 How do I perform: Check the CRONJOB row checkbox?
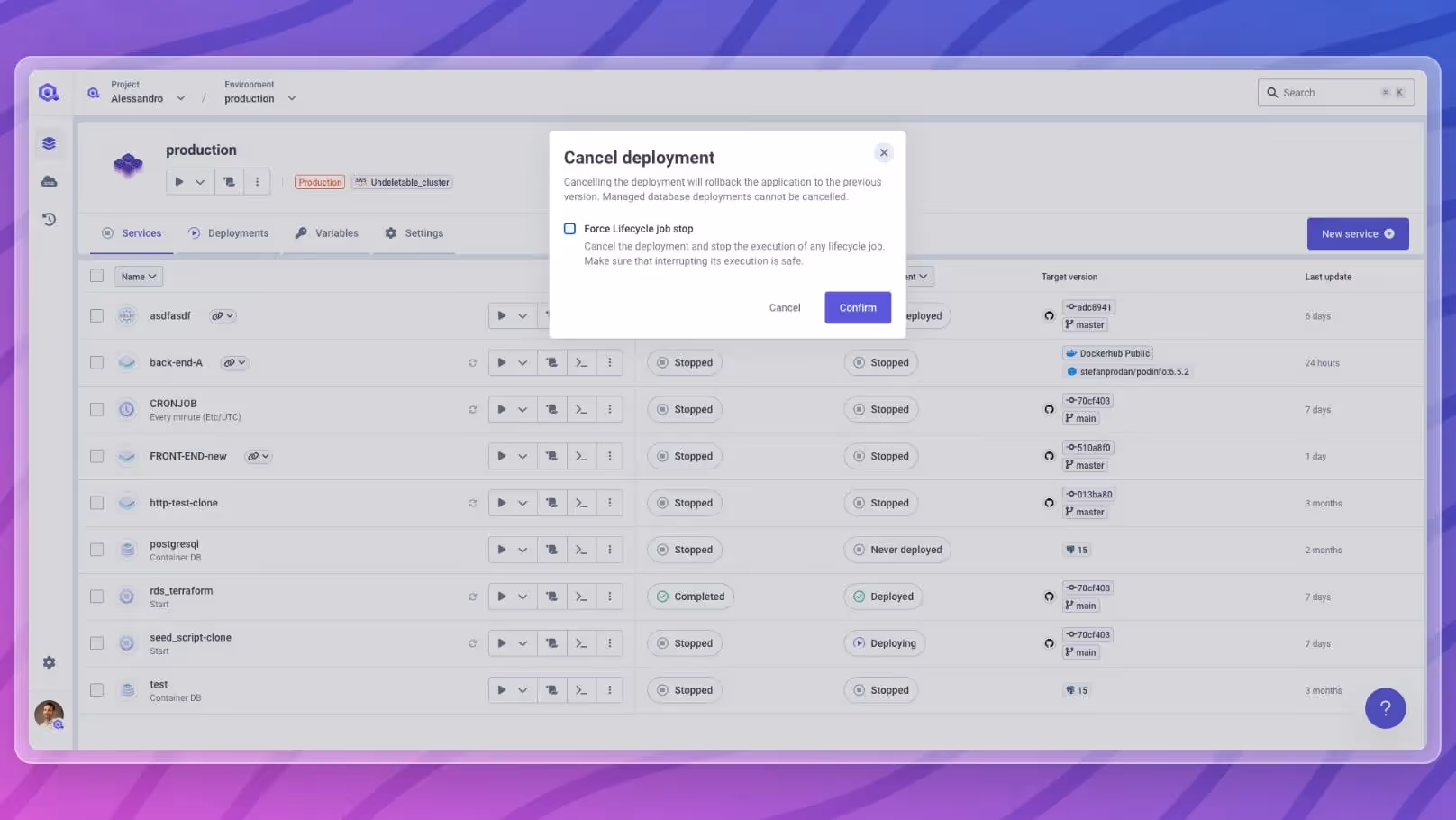(x=96, y=409)
